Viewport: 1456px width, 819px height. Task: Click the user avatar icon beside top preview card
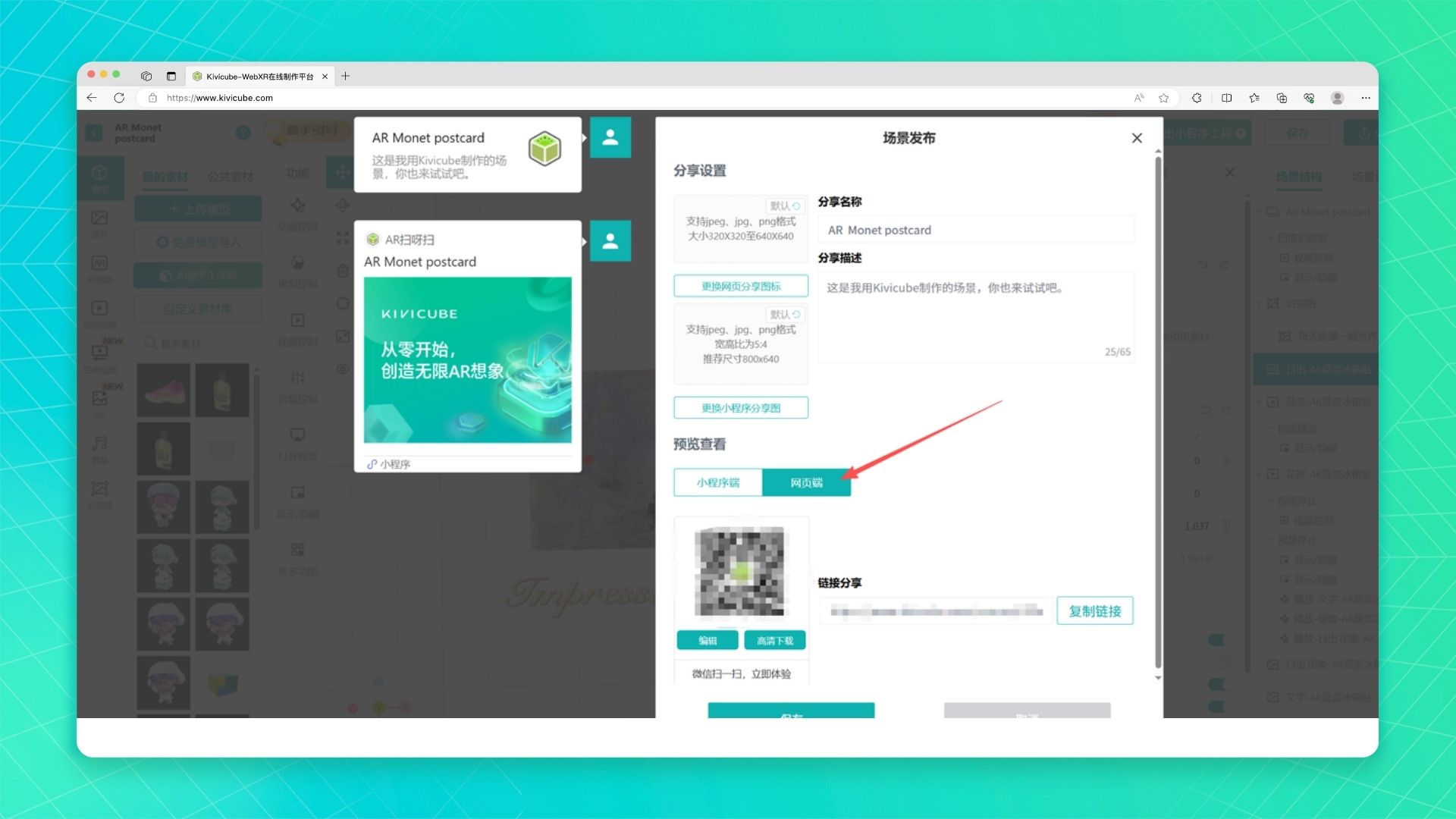pos(610,138)
